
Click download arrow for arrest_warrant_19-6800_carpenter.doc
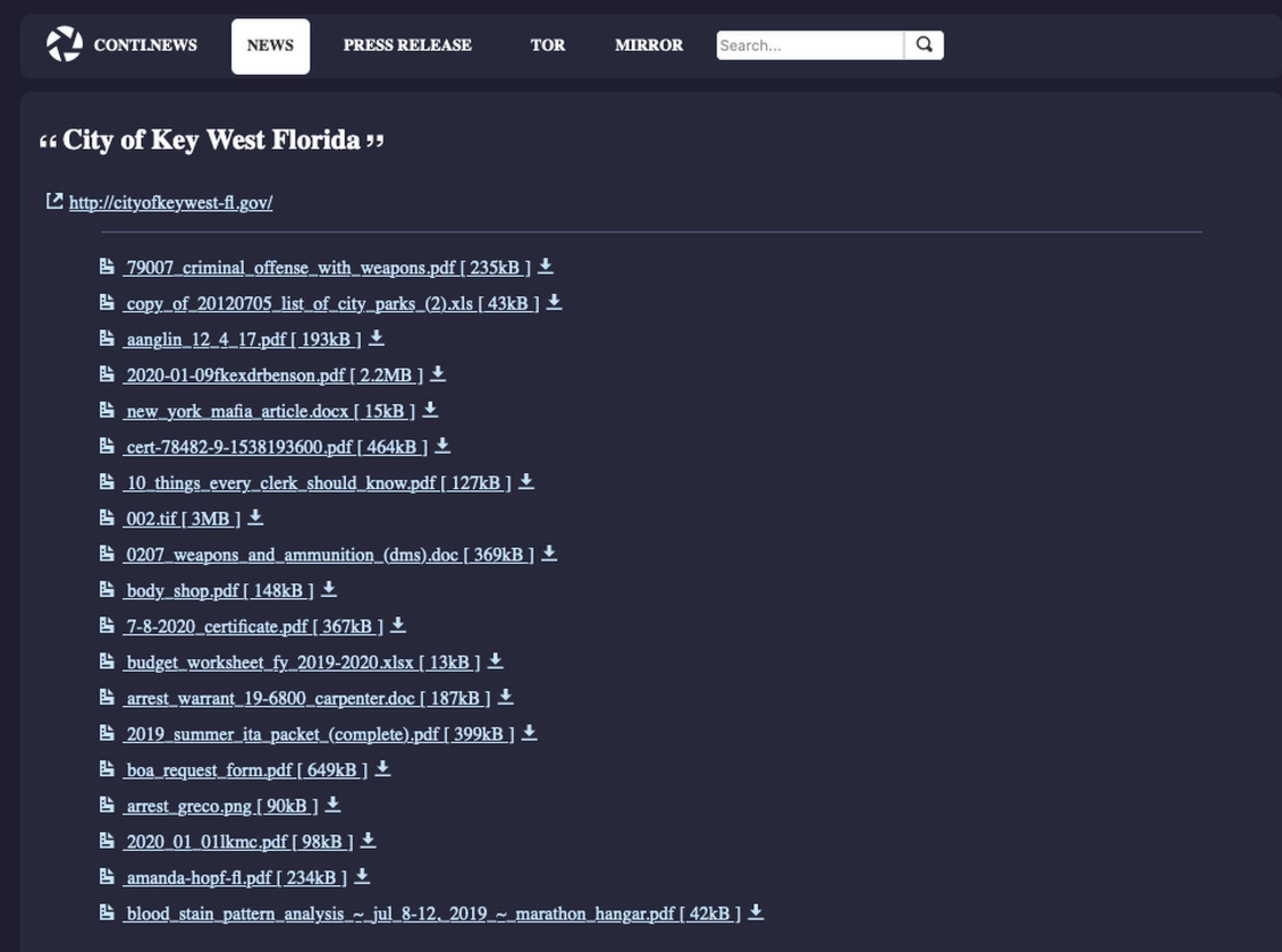click(505, 697)
